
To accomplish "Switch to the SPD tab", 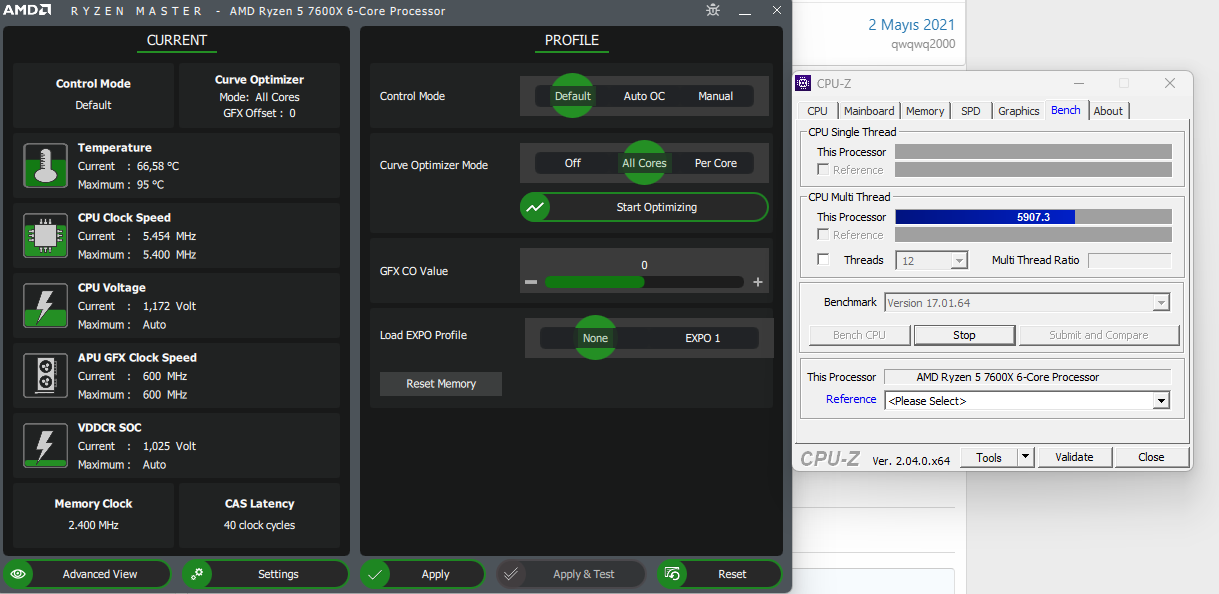I will coord(971,111).
